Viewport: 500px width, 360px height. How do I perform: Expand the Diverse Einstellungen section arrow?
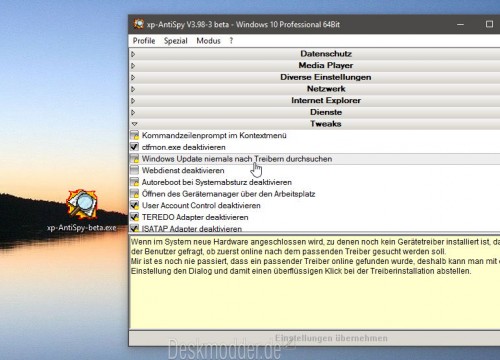pos(133,77)
